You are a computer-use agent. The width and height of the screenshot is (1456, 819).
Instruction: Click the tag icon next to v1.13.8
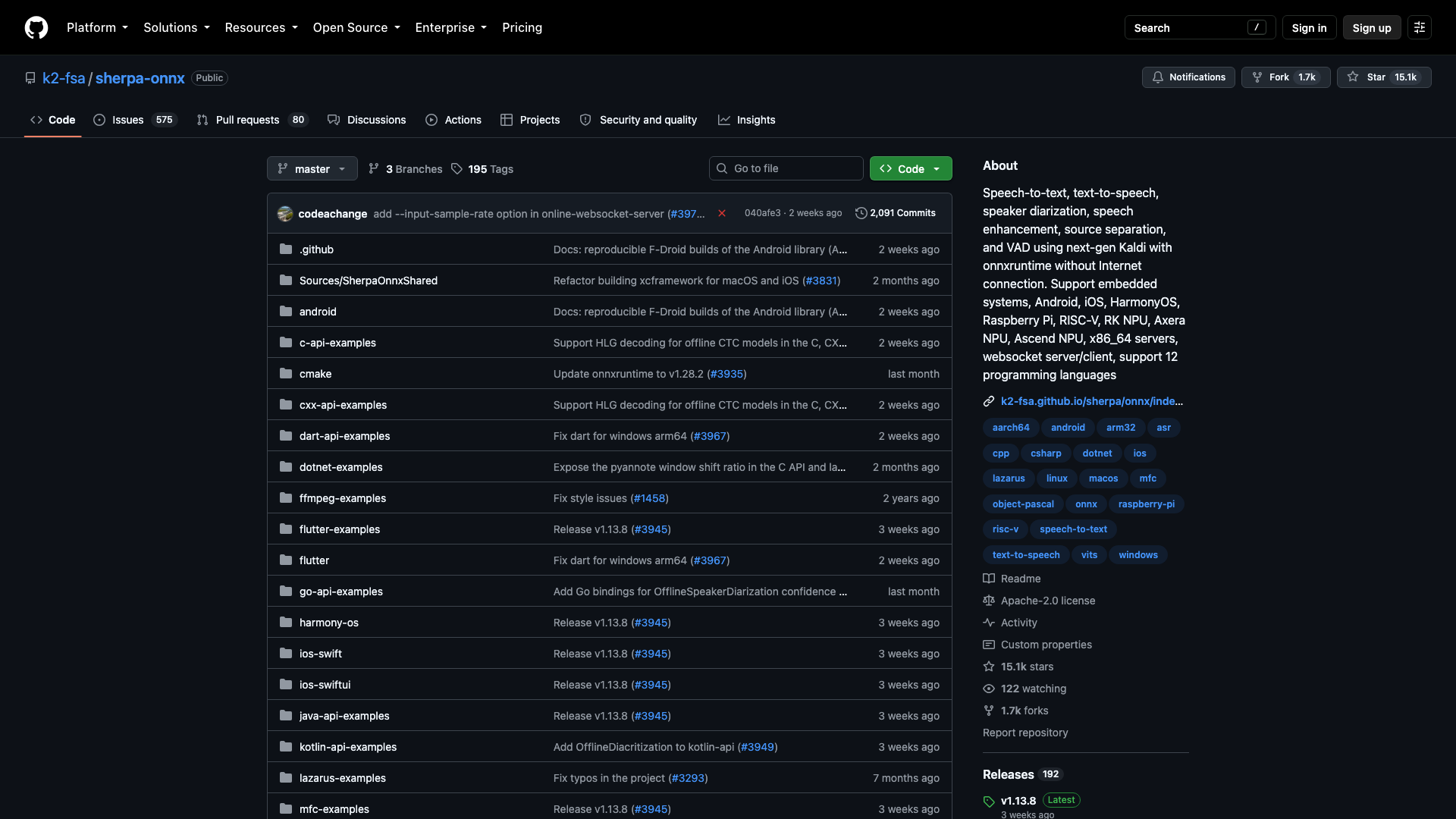click(989, 802)
